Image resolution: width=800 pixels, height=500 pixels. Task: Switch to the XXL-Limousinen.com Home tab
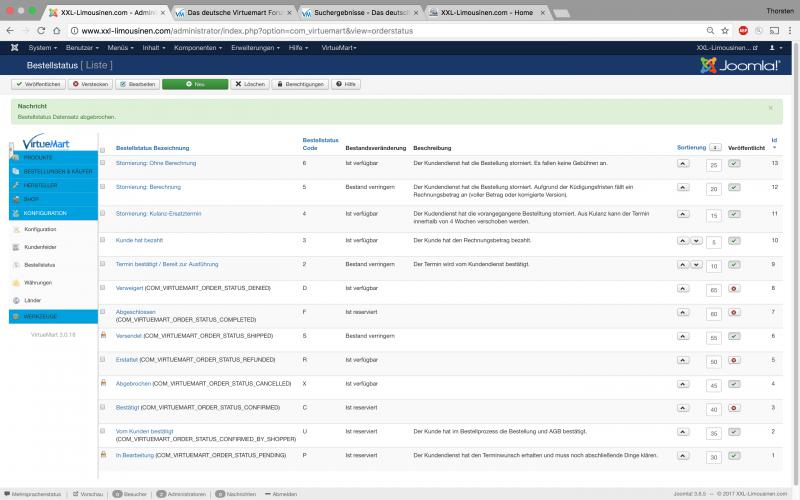482,12
